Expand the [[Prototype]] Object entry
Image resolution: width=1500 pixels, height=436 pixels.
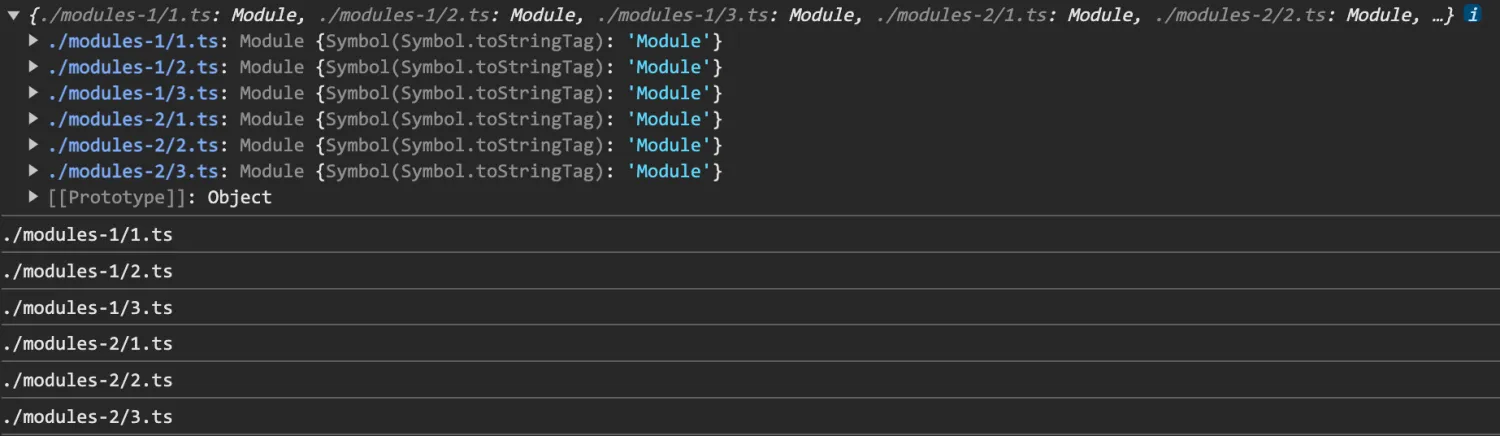click(x=34, y=197)
